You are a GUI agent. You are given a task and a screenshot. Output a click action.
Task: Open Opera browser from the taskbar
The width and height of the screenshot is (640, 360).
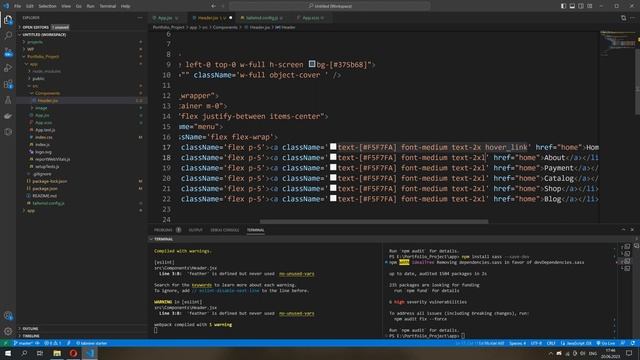point(73,353)
